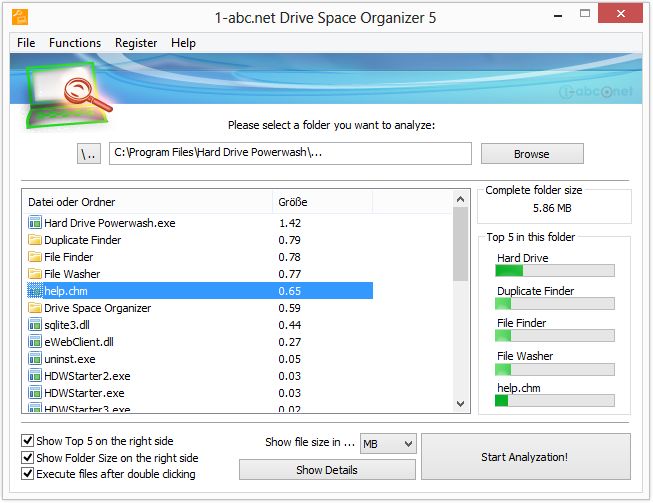This screenshot has width=653, height=503.
Task: Open the Functions menu
Action: point(75,43)
